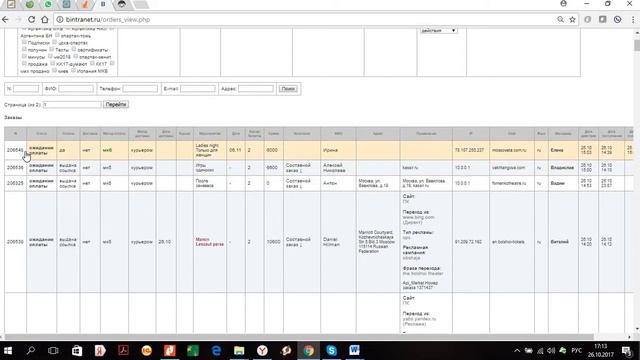Open the zoom magnifier in the address bar
Image resolution: width=640 pixels, height=360 pixels.
coord(560,19)
